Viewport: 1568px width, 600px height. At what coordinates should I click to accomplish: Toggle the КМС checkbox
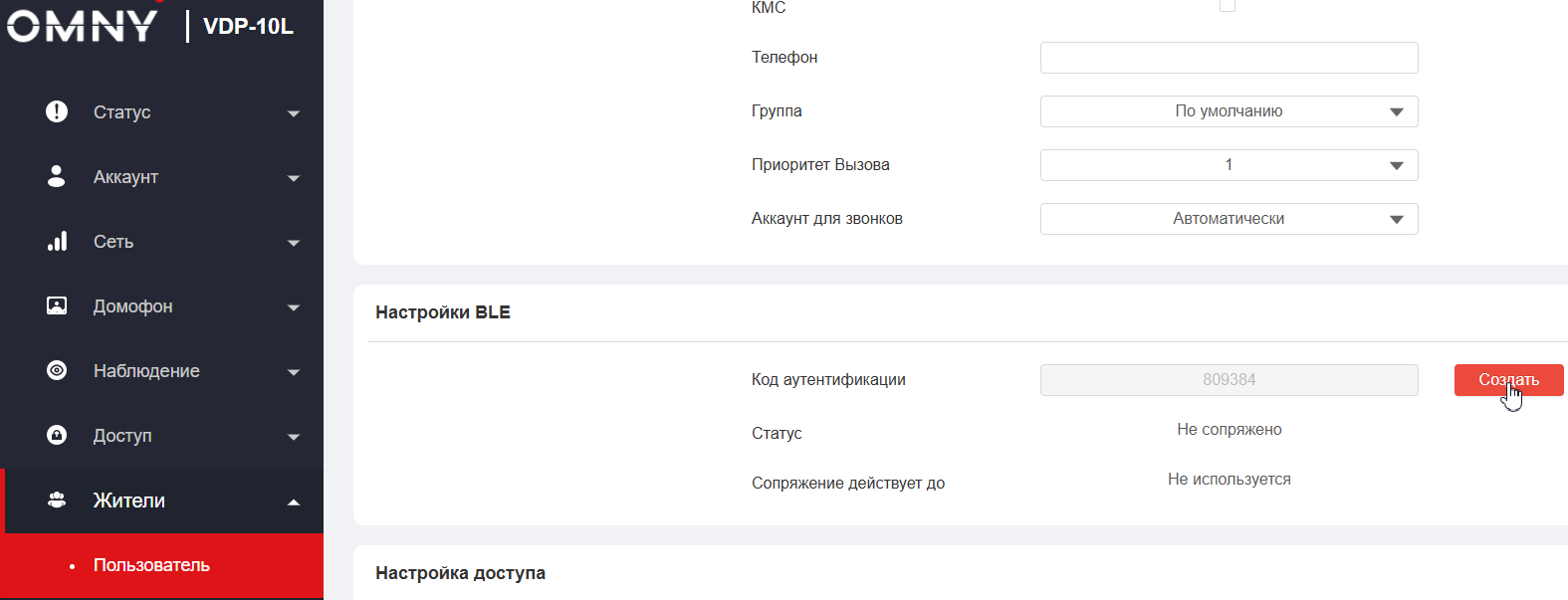(1228, 6)
